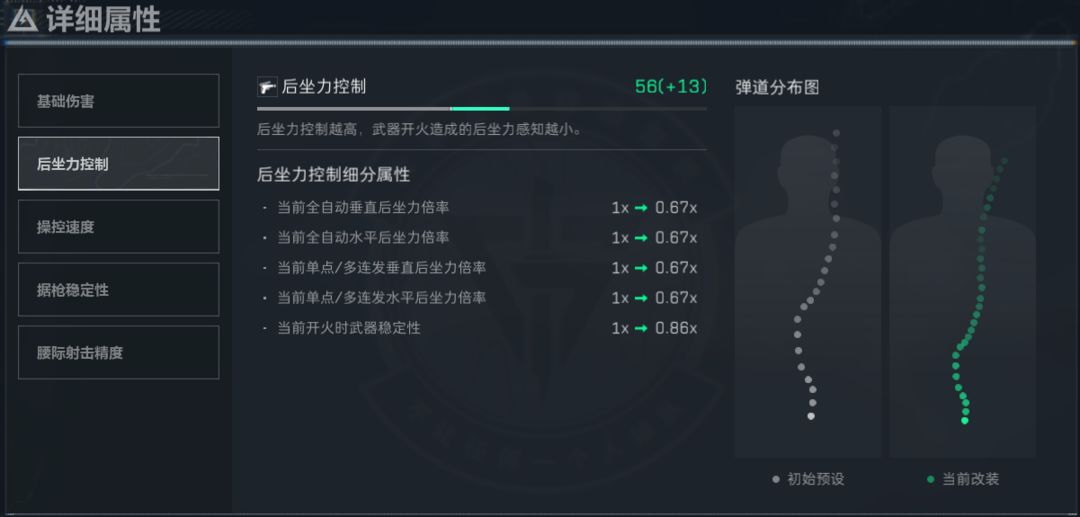Screen dimensions: 1080x517
Task: Switch to the 操控速度 tab
Action: pyautogui.click(x=118, y=227)
